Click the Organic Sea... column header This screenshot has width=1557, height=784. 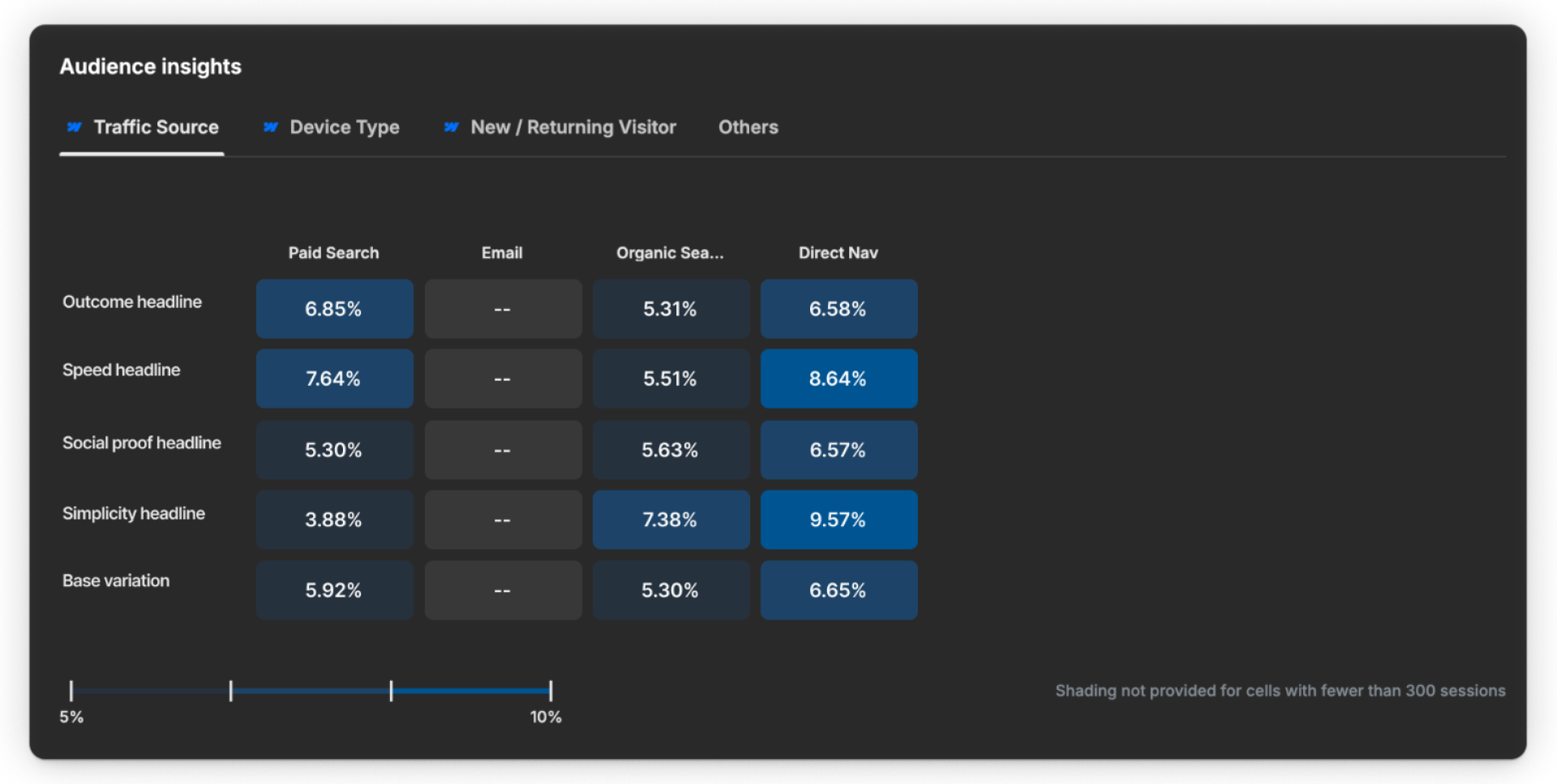point(670,253)
